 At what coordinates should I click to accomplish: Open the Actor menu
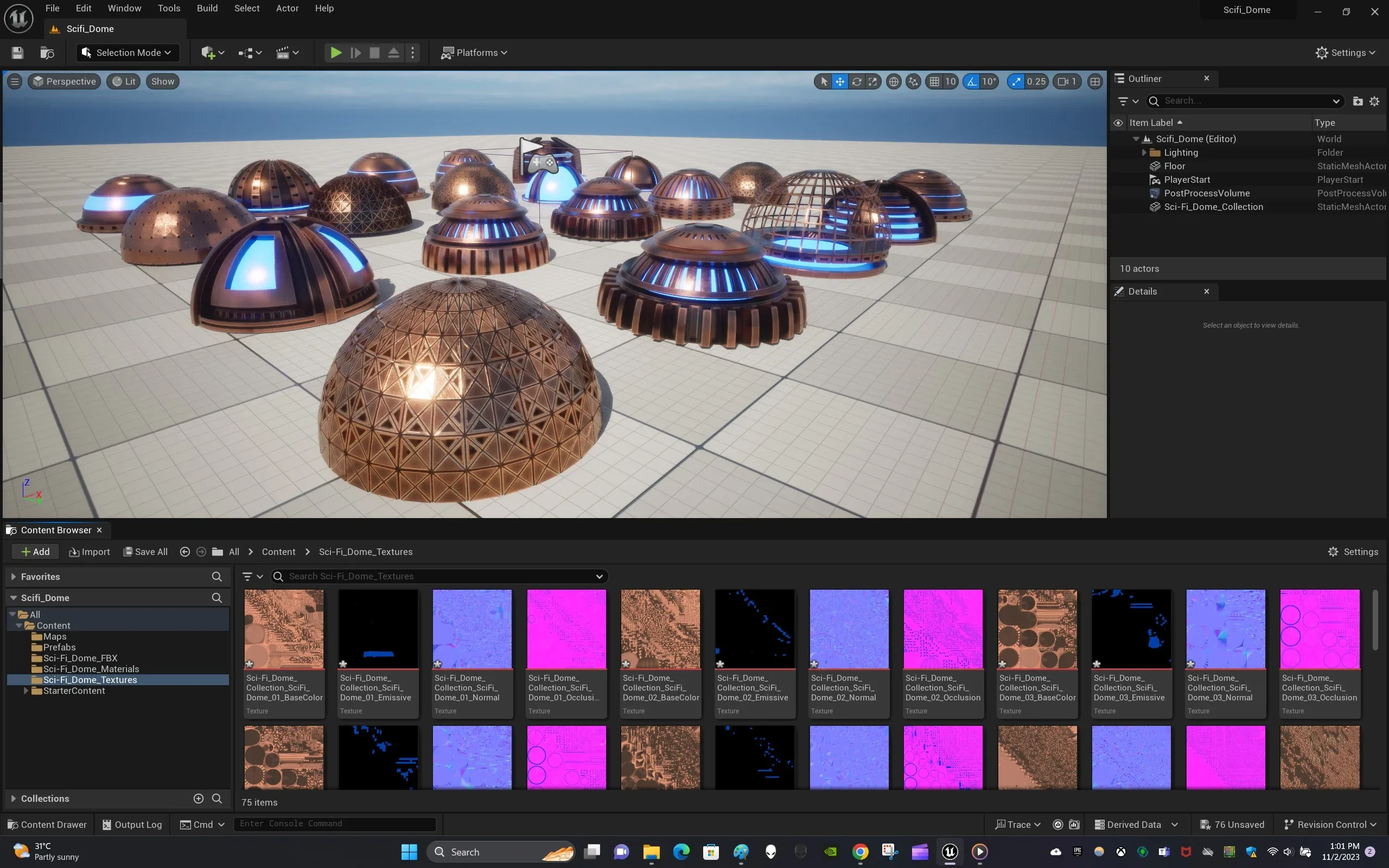(x=287, y=8)
